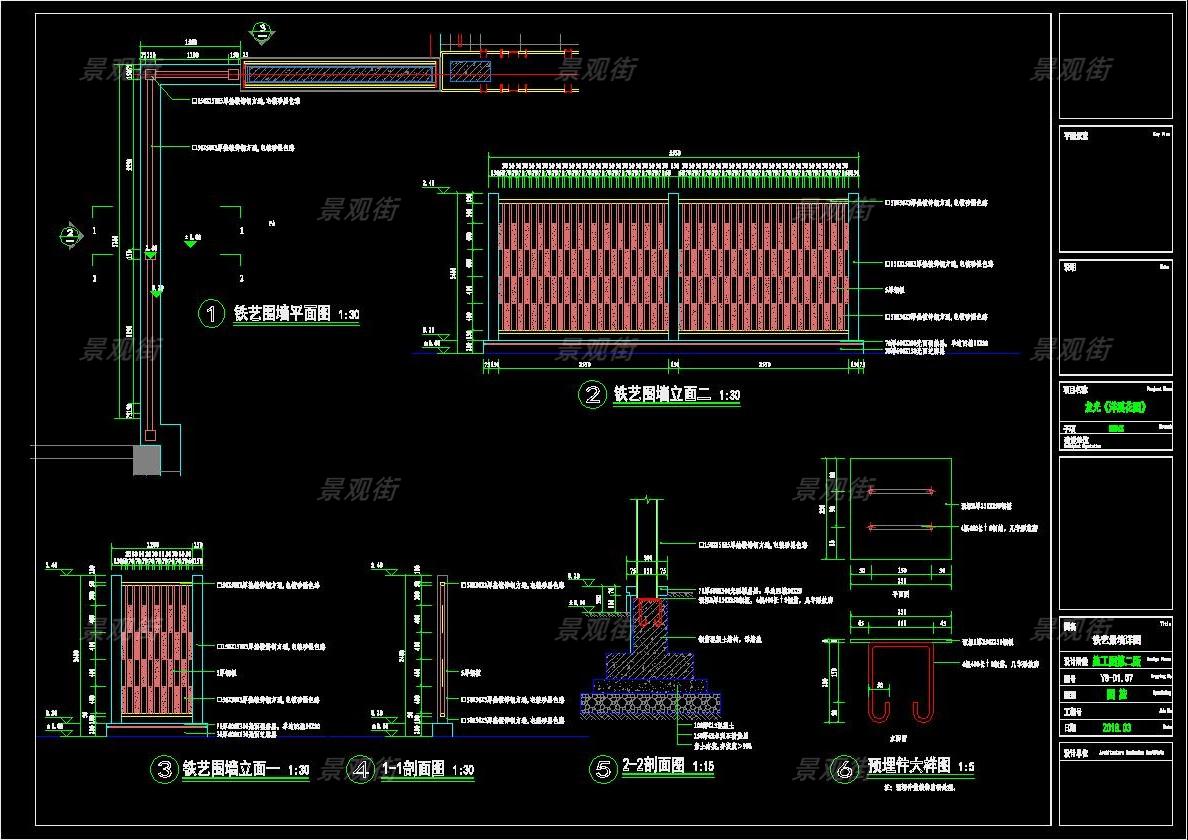Click the section-cut symbol 3 at top of plan
The image size is (1188, 840).
[x=261, y=30]
